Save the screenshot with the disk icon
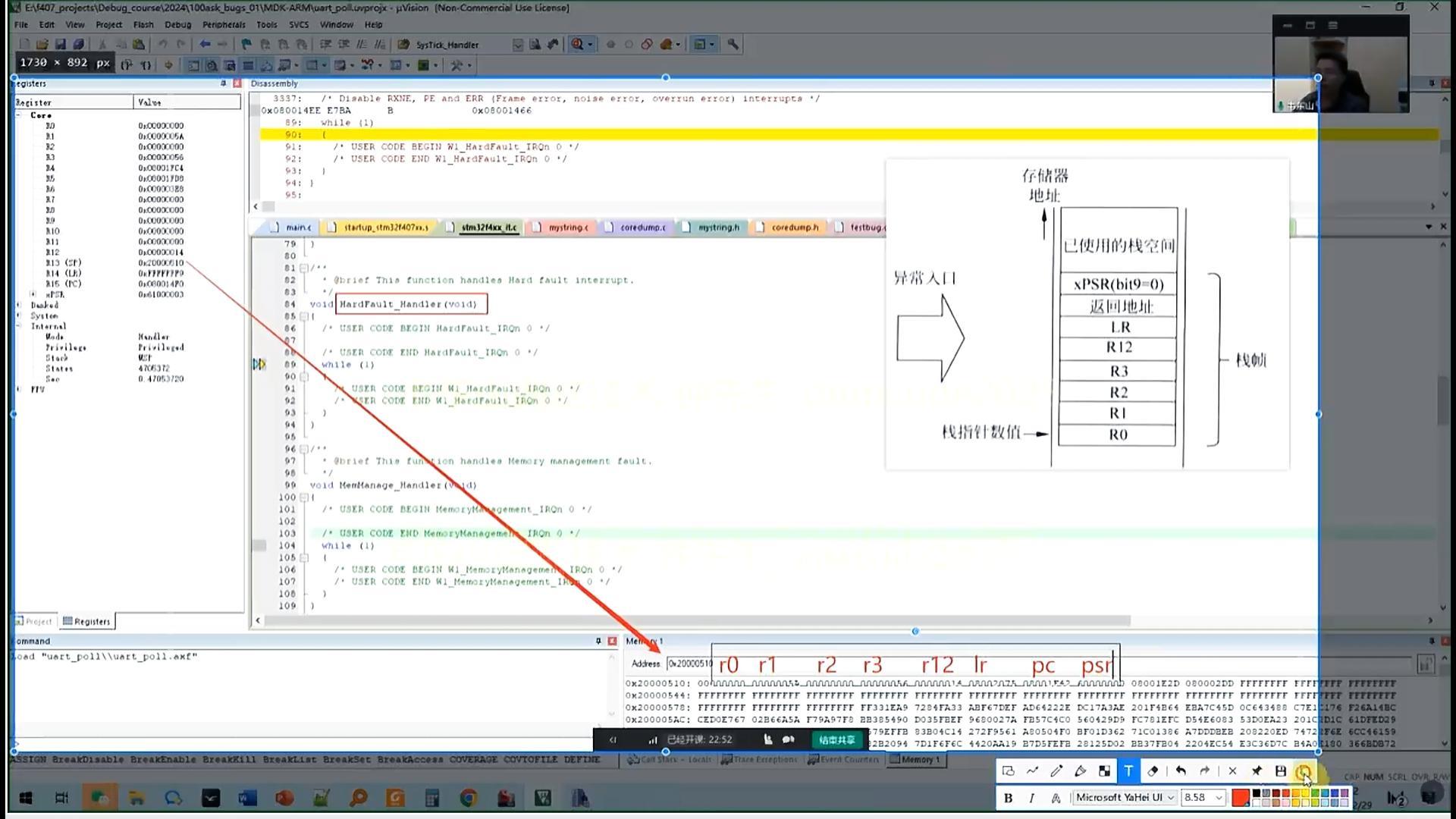Viewport: 1456px width, 819px height. [x=1281, y=771]
